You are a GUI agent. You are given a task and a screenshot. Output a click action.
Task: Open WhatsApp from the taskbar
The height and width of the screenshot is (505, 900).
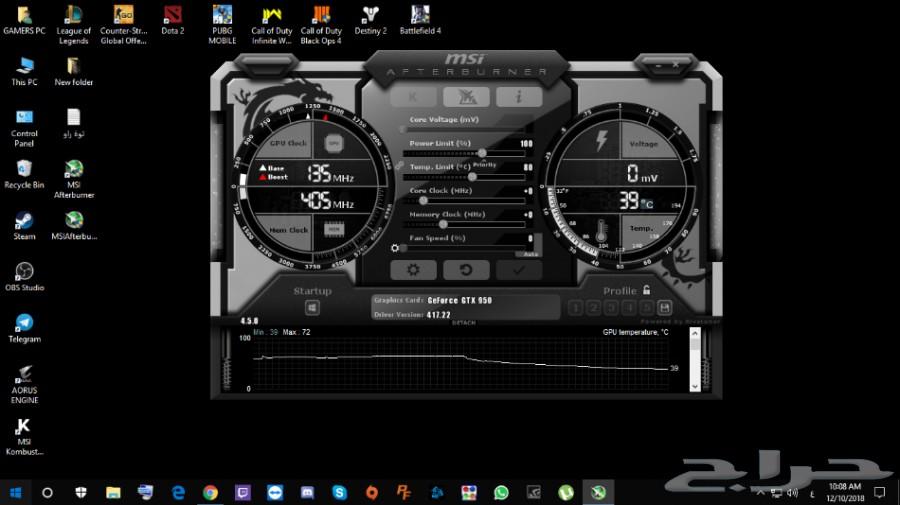point(501,492)
